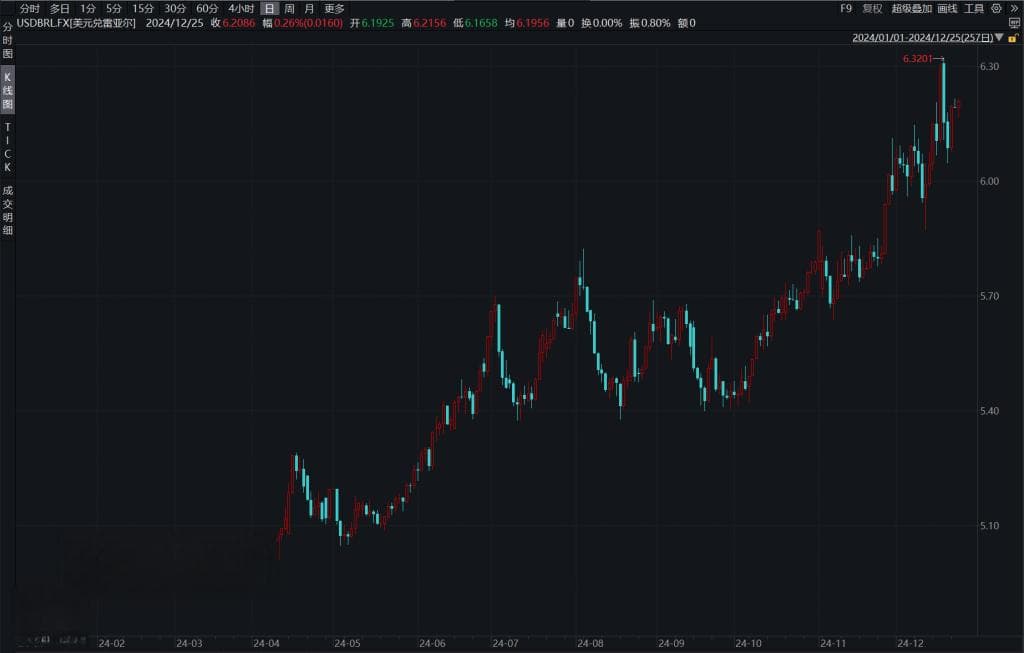Open 成交明细 in left sidebar

[x=8, y=210]
